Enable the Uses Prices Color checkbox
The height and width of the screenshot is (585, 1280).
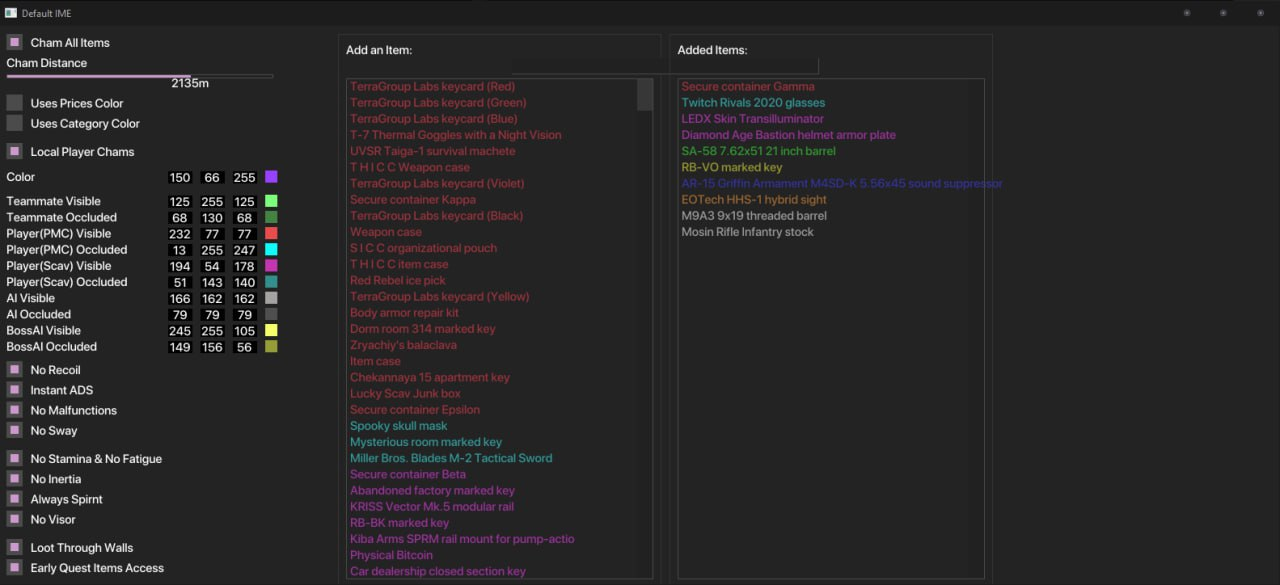tap(15, 103)
